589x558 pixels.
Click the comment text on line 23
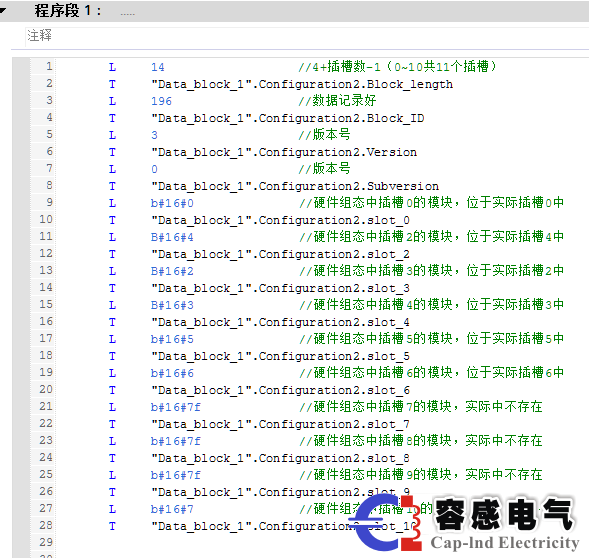pyautogui.click(x=421, y=440)
